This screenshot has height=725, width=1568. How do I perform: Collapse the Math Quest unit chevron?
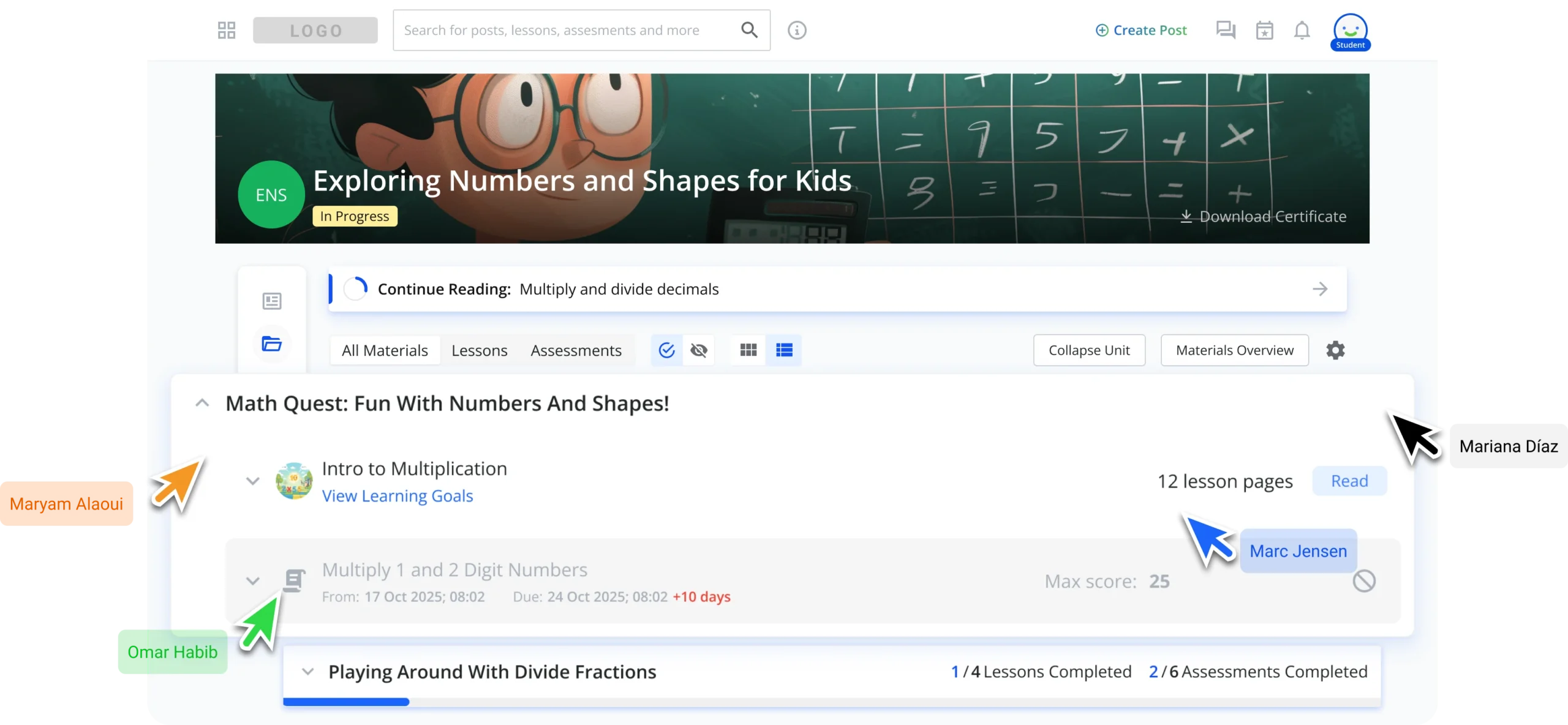[x=202, y=403]
